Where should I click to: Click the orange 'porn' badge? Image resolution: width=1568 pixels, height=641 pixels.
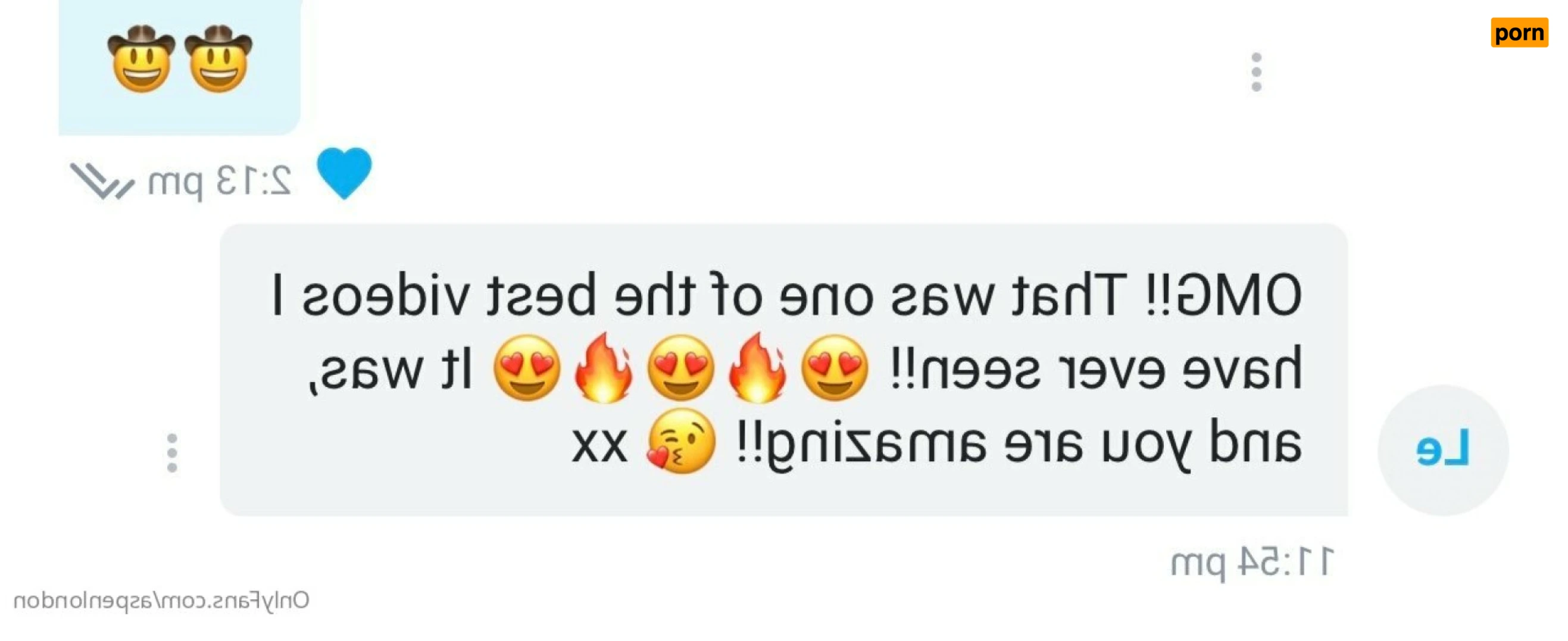1519,32
